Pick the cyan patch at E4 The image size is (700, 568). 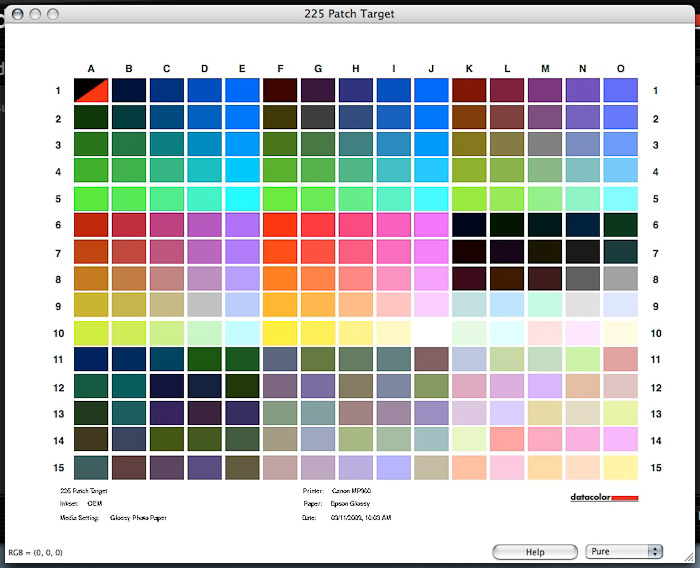pos(242,170)
